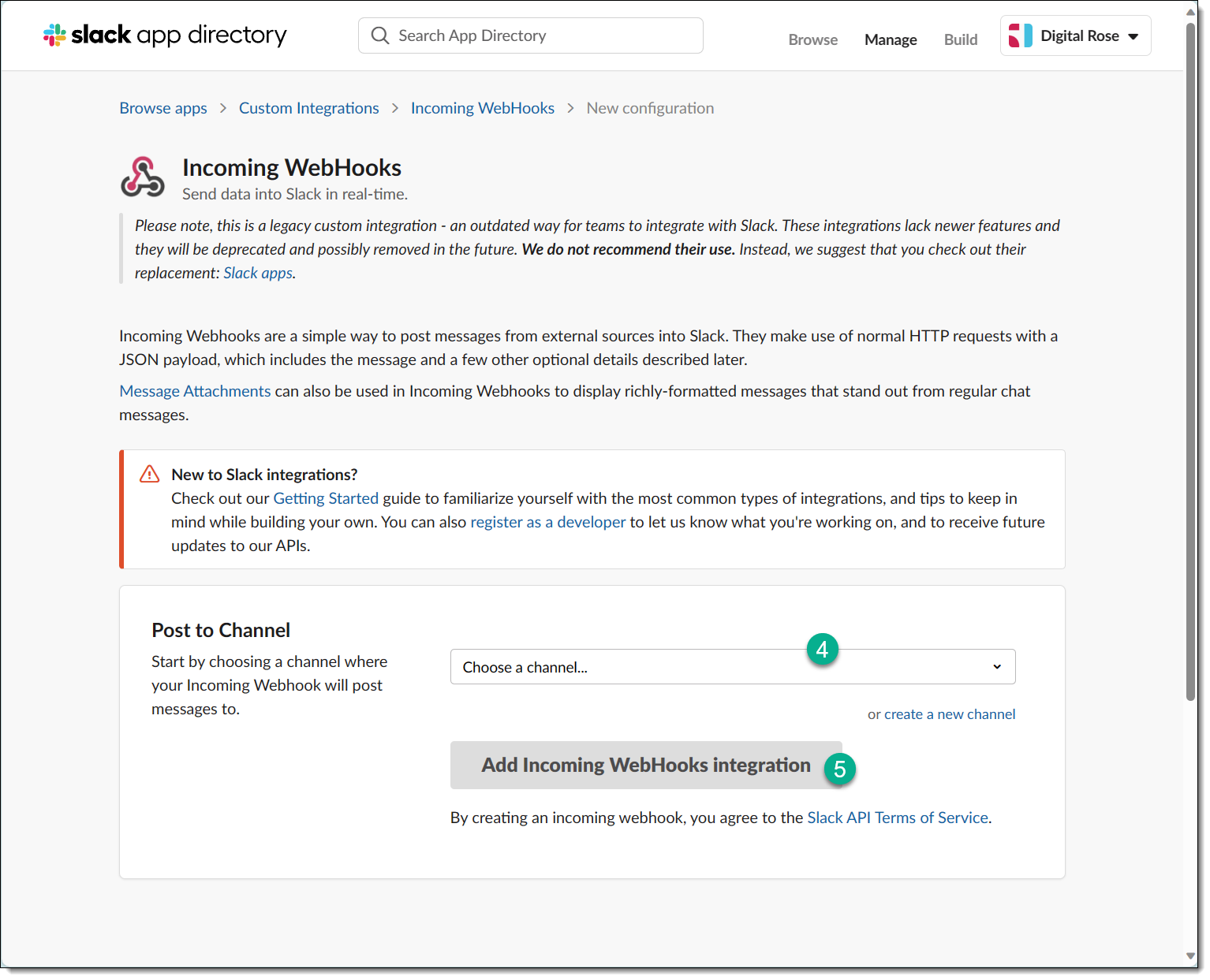Screen dimensions: 1210x980
Task: Go to Custom Integrations breadcrumb
Action: coord(308,108)
